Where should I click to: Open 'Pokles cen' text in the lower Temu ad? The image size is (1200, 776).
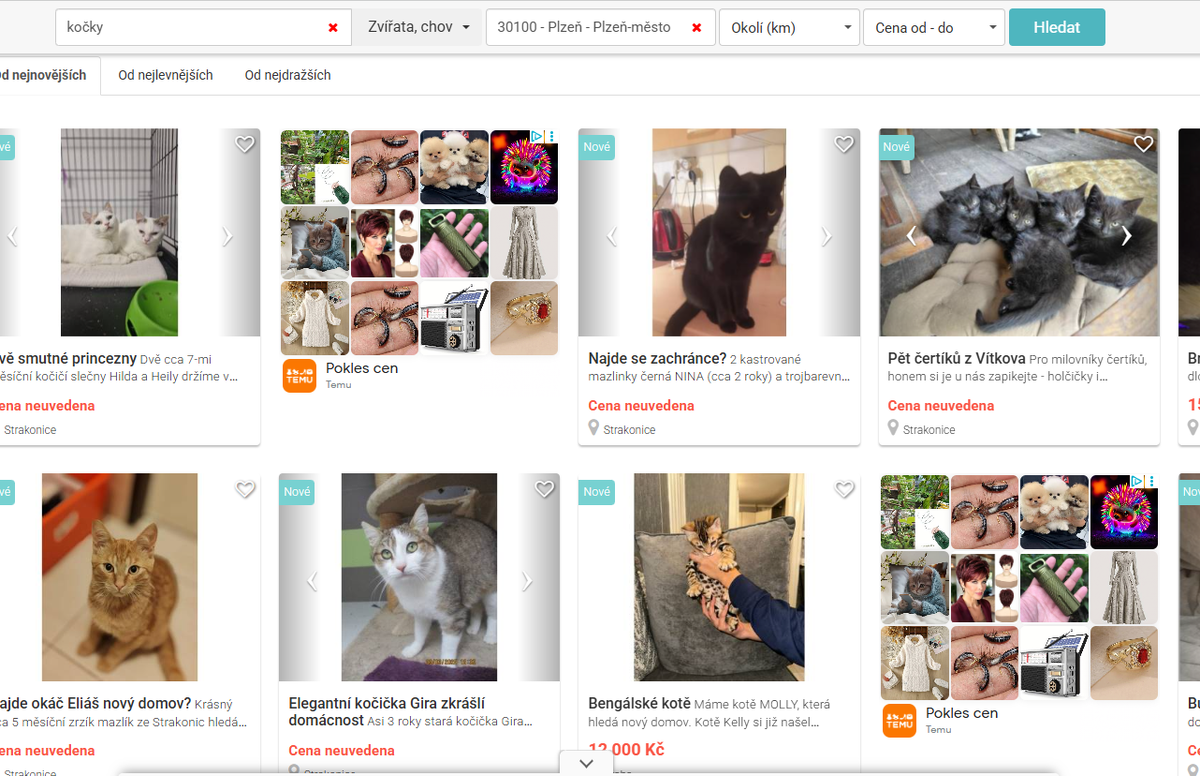(962, 713)
